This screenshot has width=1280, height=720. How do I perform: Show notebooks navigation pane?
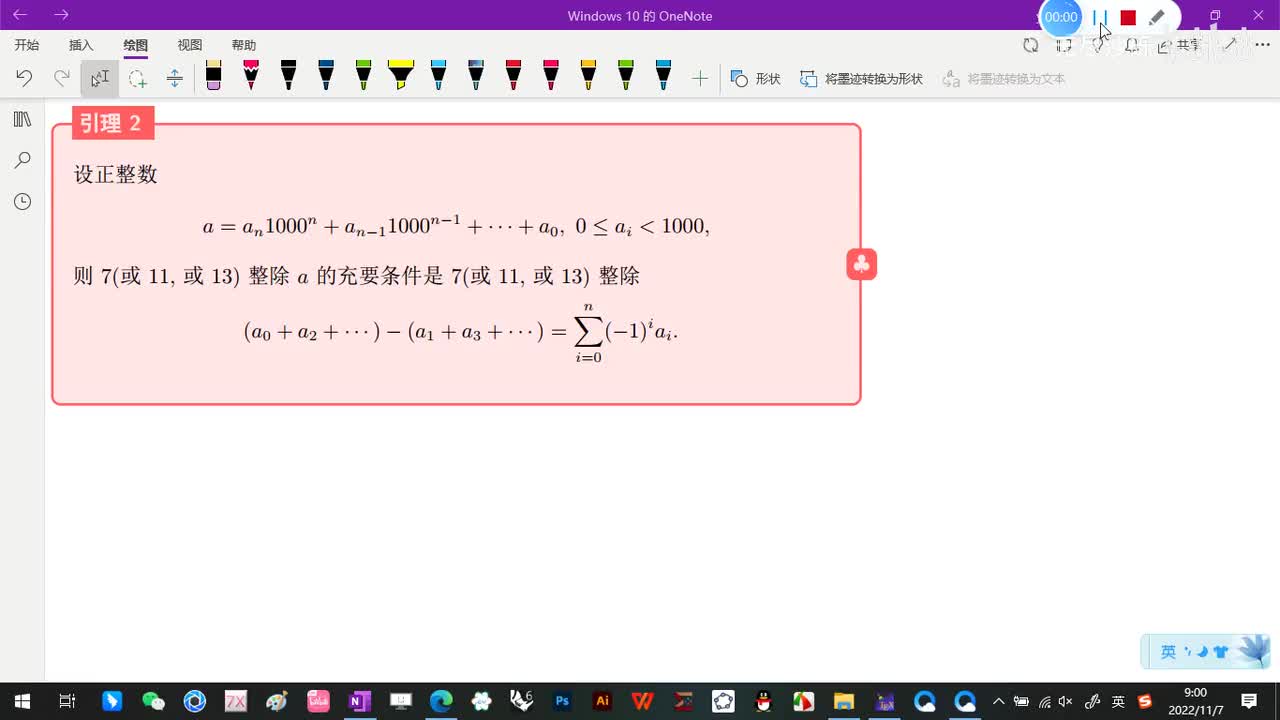coord(22,119)
